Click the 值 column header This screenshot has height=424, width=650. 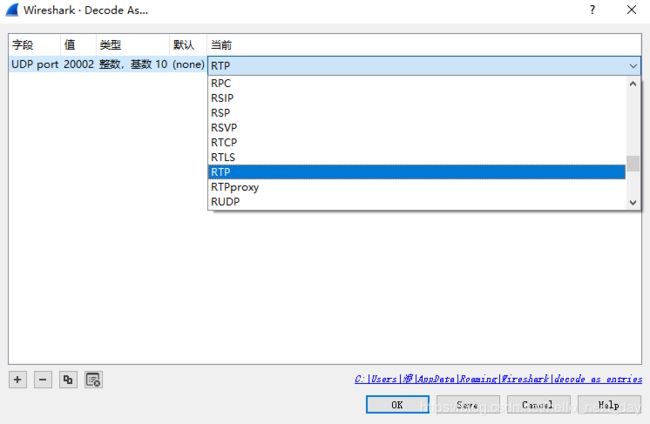(x=78, y=45)
